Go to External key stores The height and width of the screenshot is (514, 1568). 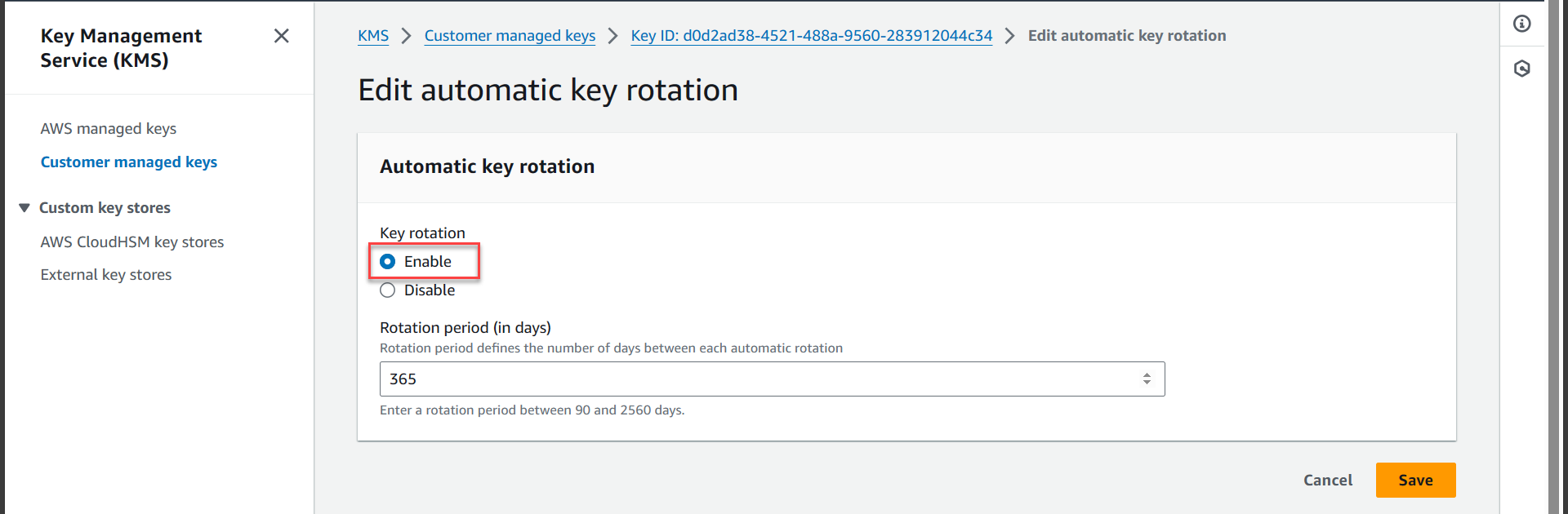[x=106, y=275]
